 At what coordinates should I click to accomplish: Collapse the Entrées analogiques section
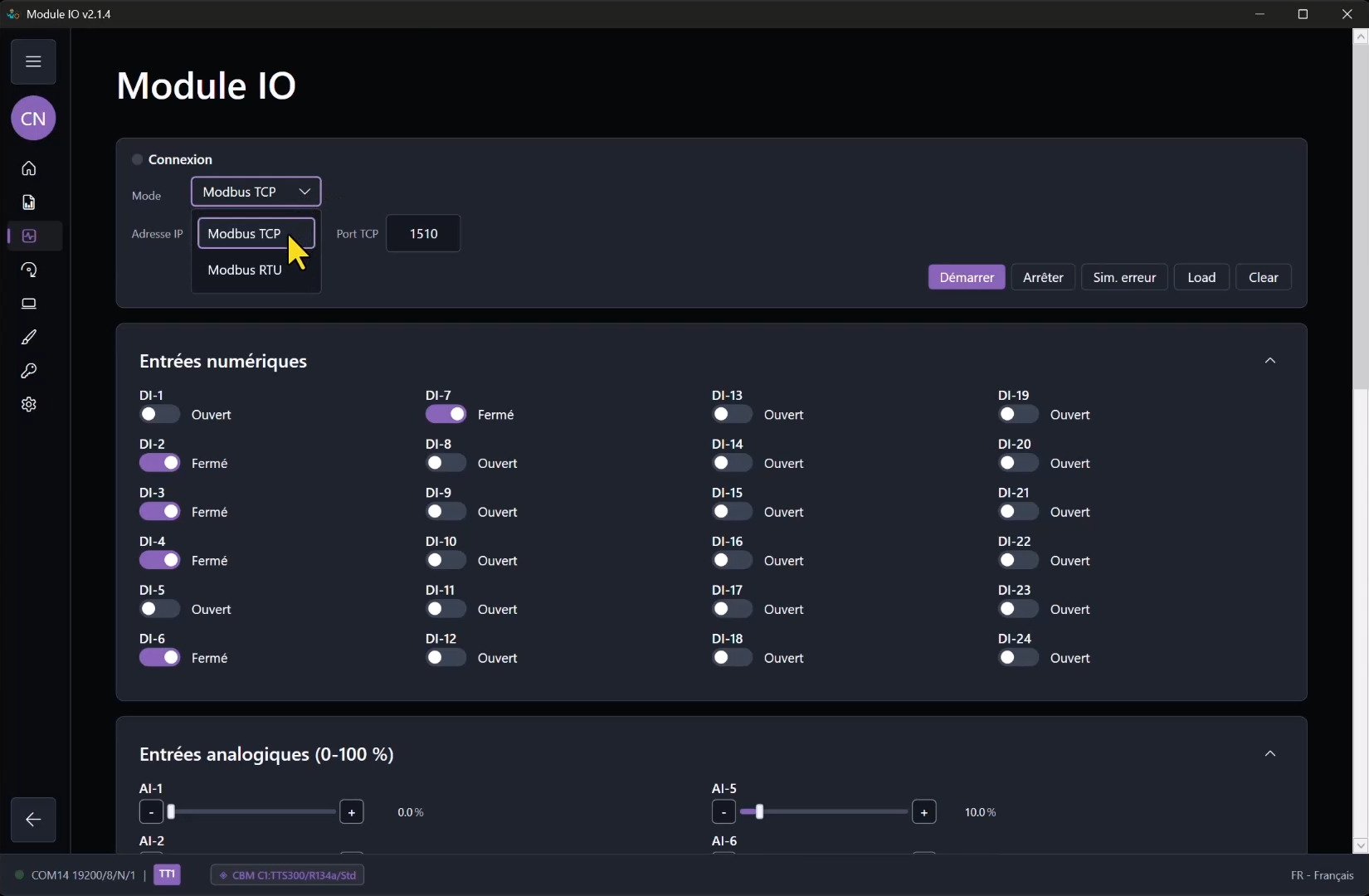click(1270, 754)
